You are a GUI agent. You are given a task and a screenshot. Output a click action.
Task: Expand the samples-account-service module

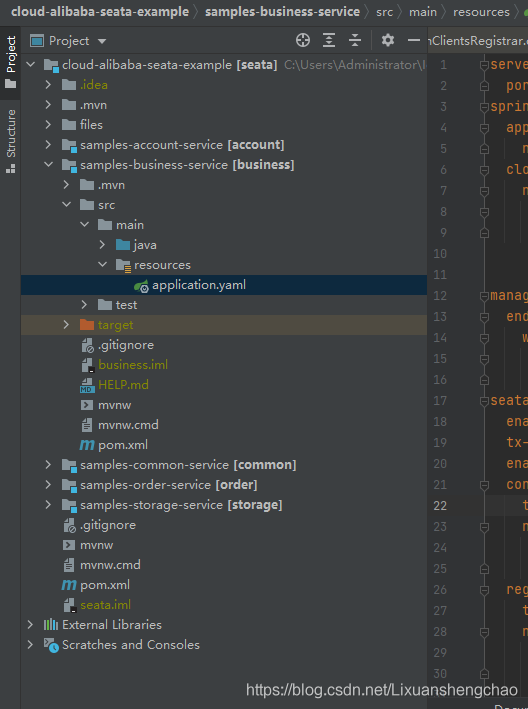(48, 145)
